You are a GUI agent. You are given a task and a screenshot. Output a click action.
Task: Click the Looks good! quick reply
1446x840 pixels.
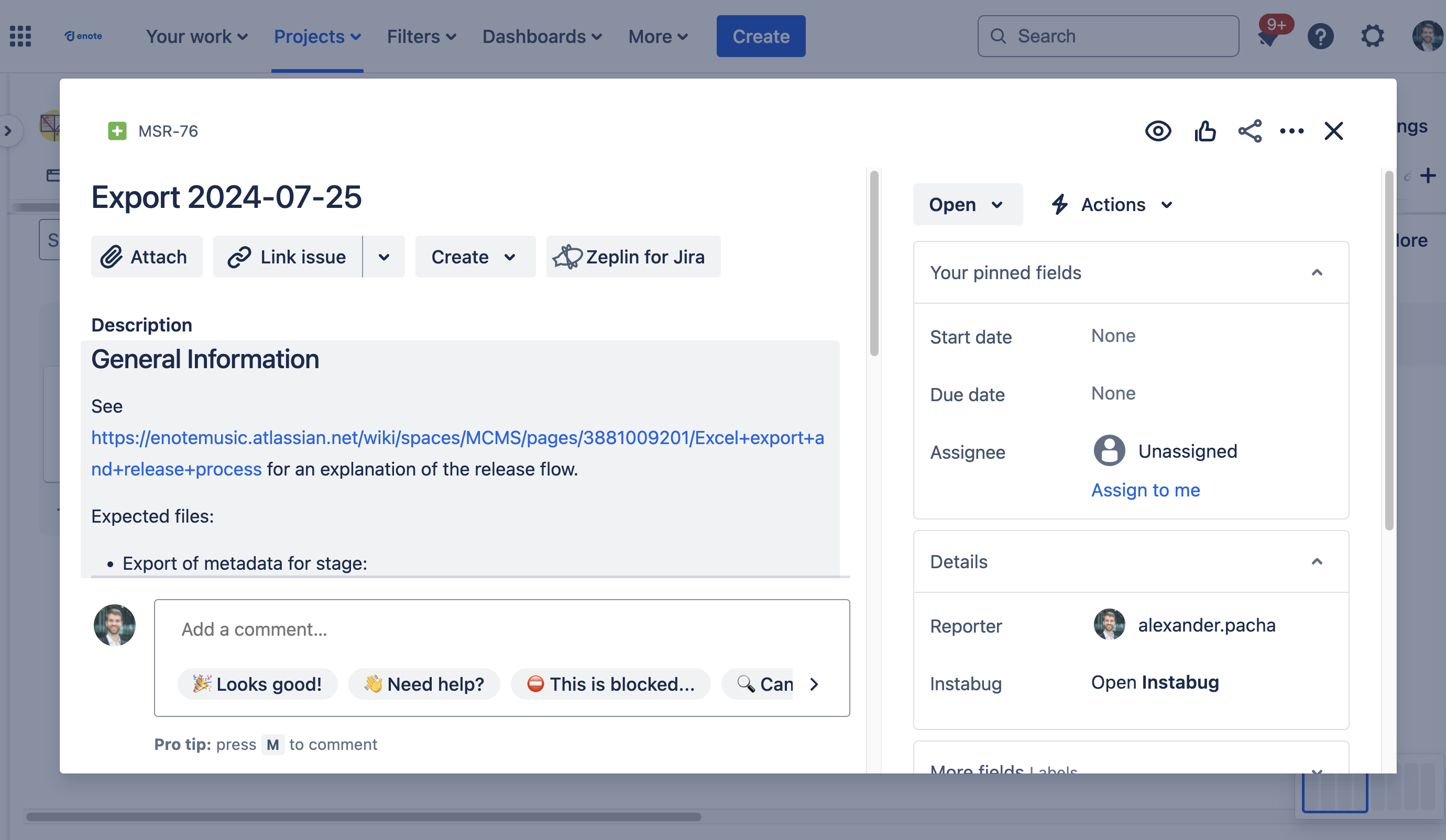(258, 684)
